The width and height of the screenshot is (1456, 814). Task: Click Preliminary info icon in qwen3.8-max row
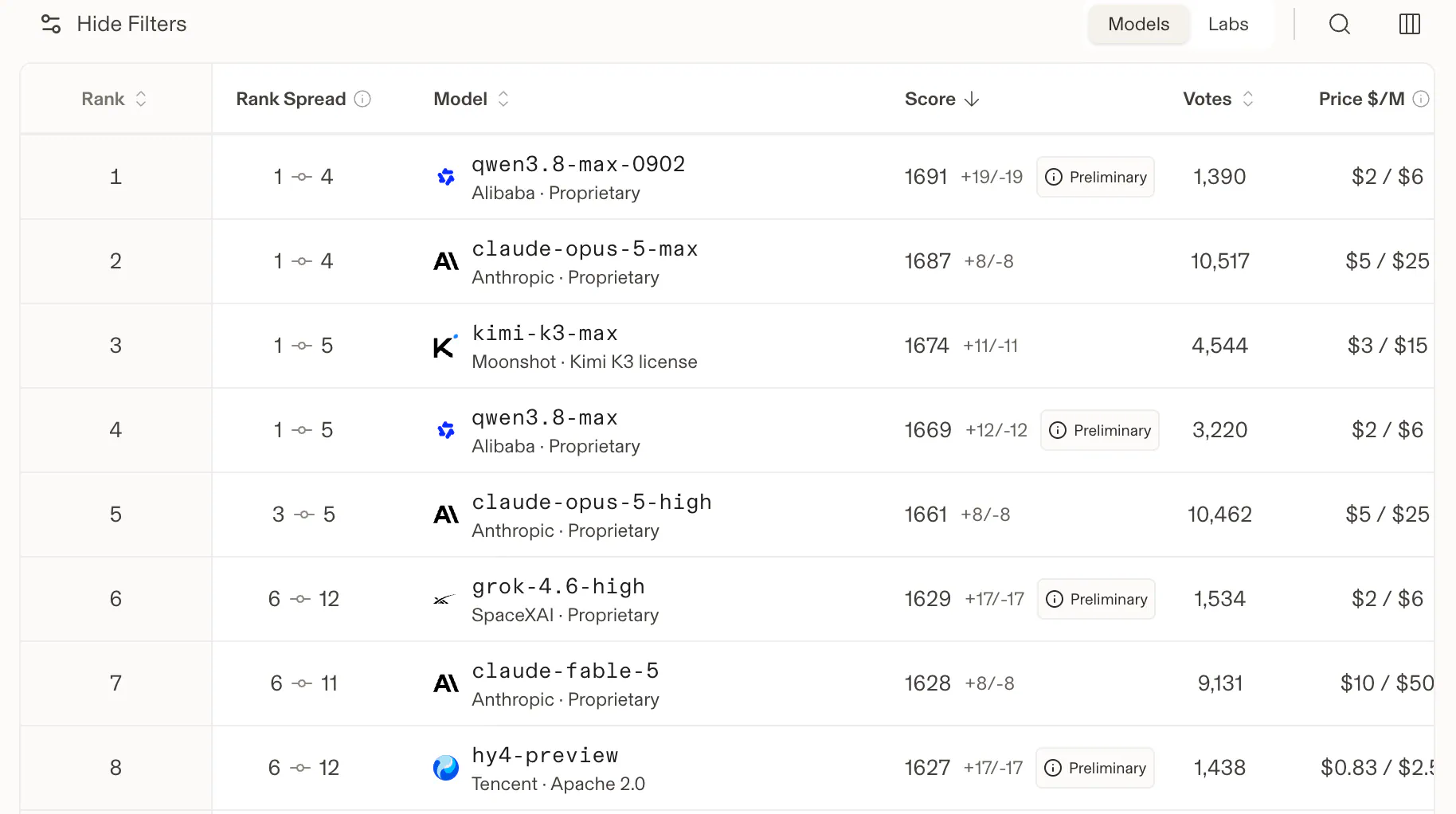tap(1058, 430)
